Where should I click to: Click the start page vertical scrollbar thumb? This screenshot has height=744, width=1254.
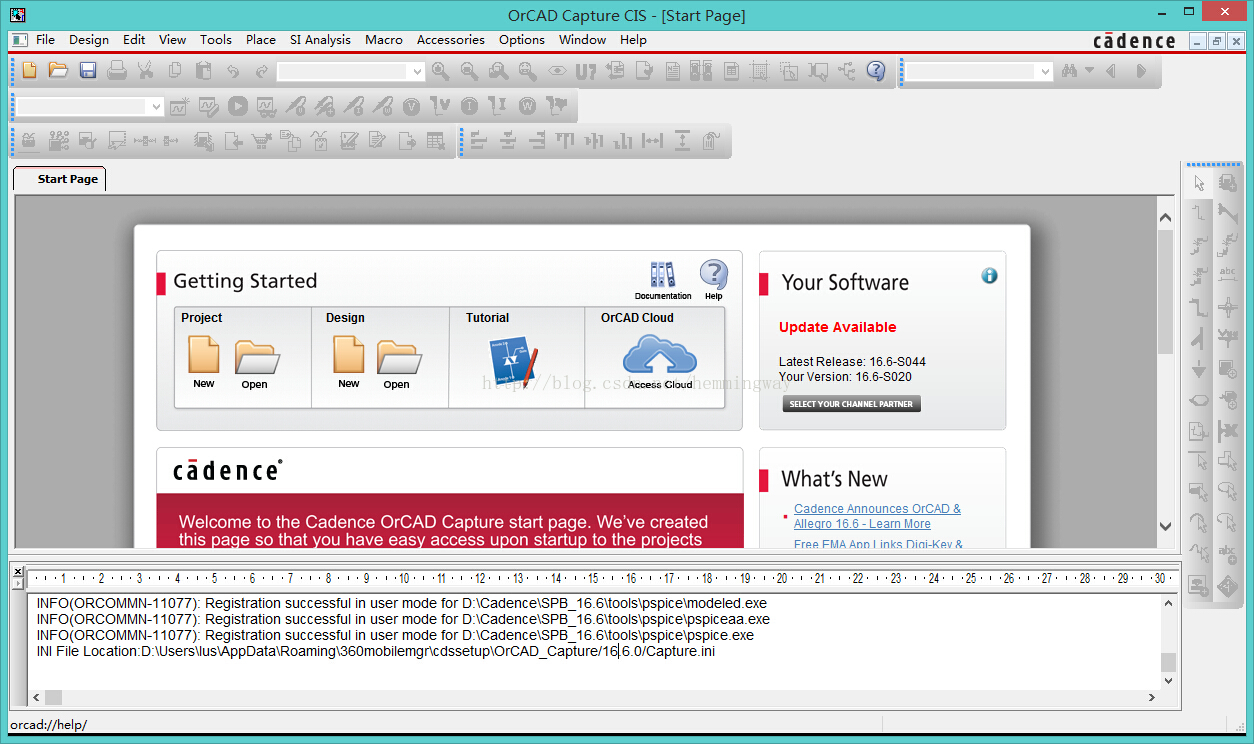tap(1165, 291)
